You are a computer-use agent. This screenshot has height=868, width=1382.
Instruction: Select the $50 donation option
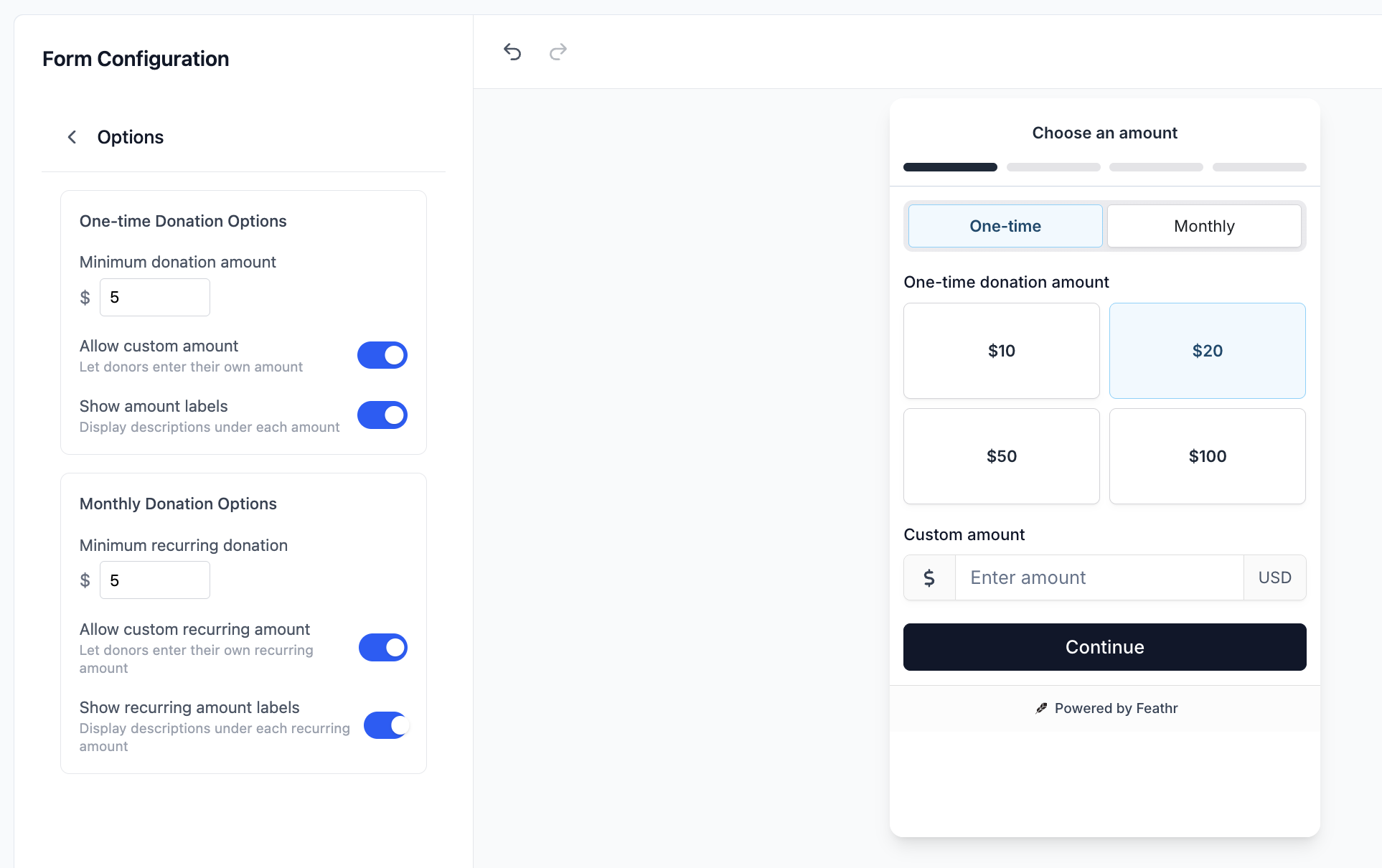coord(1001,456)
